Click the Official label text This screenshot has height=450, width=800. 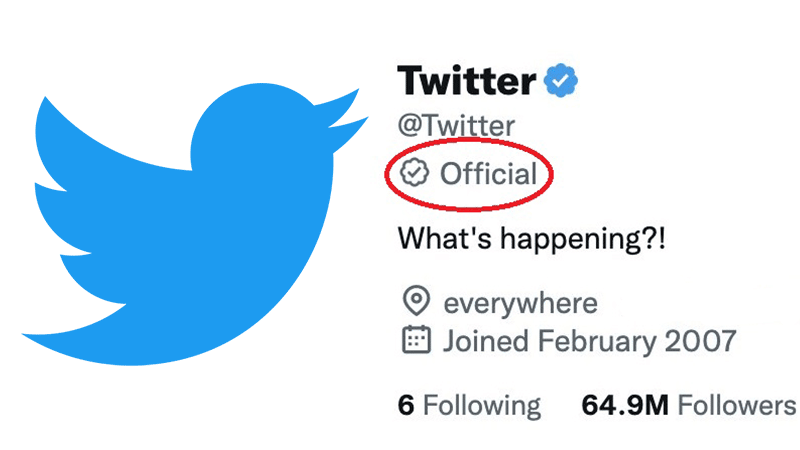click(489, 175)
